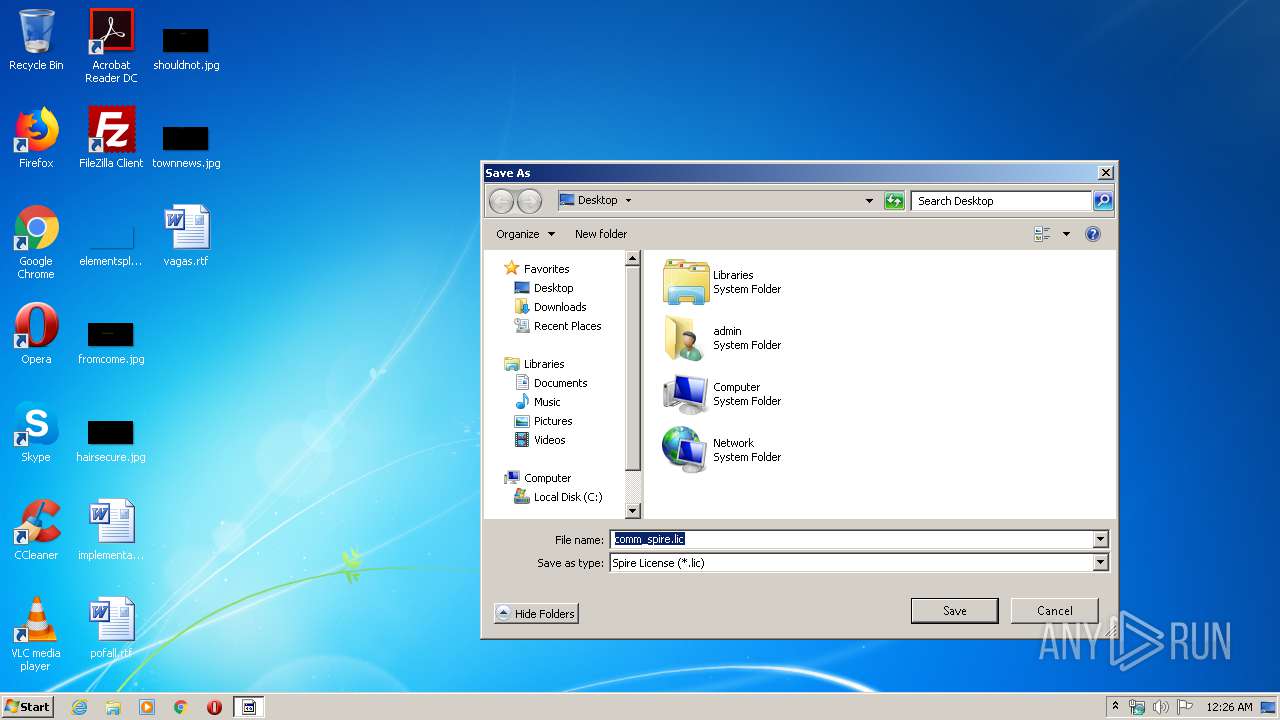This screenshot has width=1280, height=720.
Task: Select Favorites in the navigation pane
Action: [x=537, y=269]
